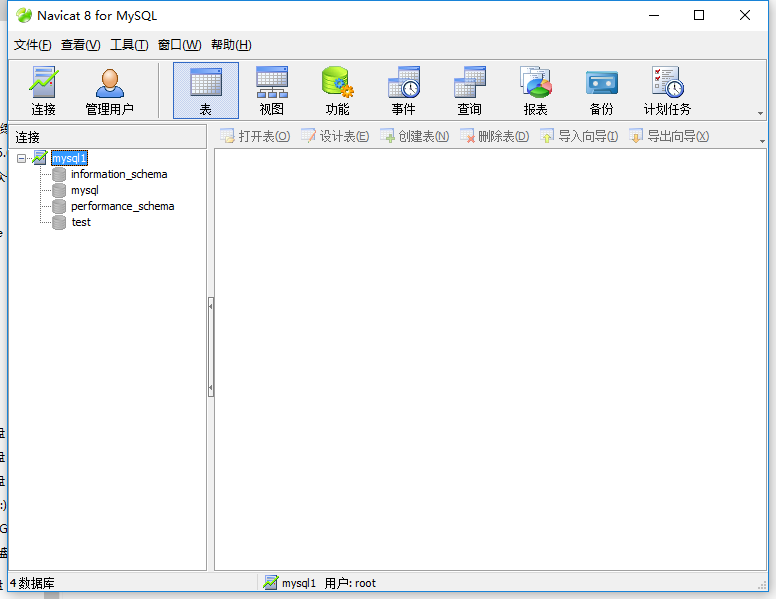Screen dimensions: 776x599
Task: Show 事件 (Event) objects
Action: click(x=403, y=91)
